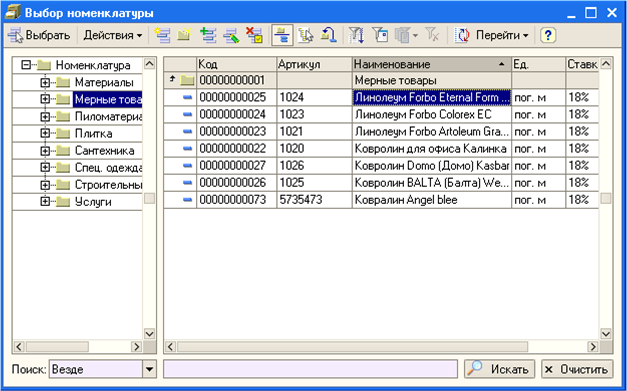627x391 pixels.
Task: Select Ковролин BALTA (Балта) row
Action: point(381,183)
